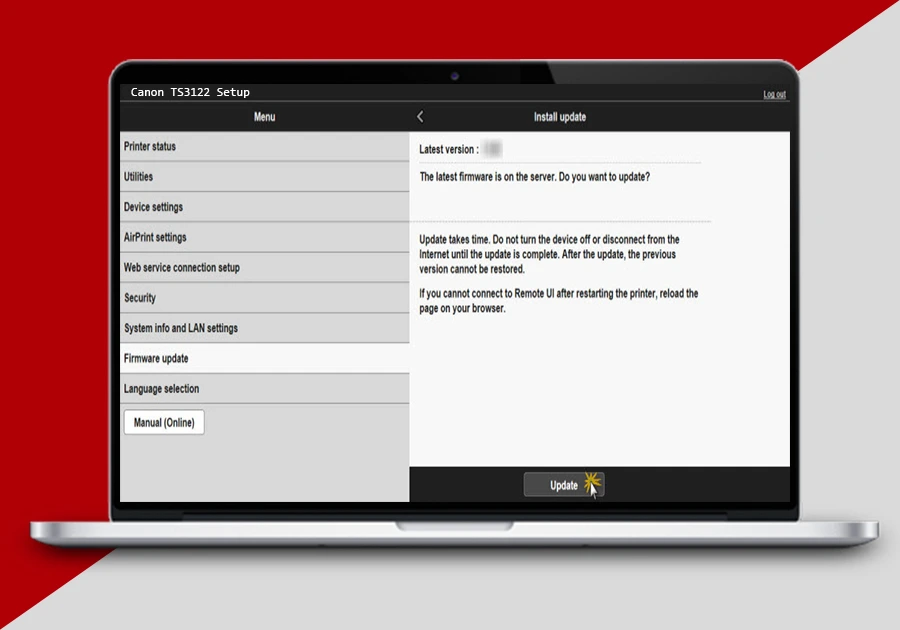Open Device settings

pyautogui.click(x=265, y=207)
